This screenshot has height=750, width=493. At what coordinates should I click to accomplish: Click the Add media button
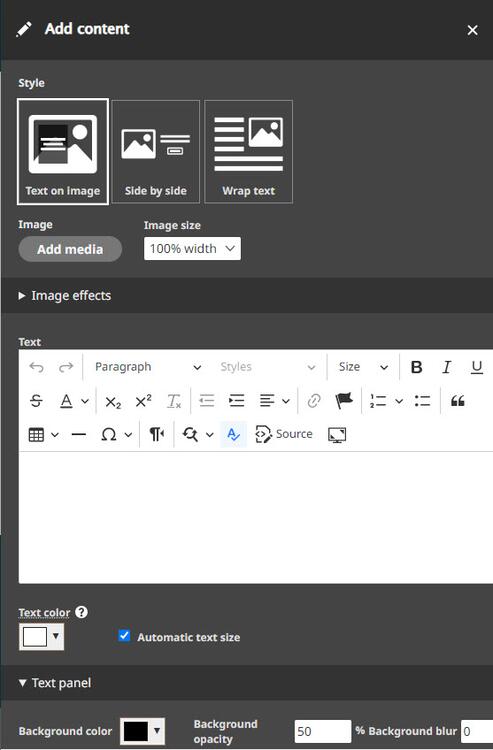coord(70,249)
